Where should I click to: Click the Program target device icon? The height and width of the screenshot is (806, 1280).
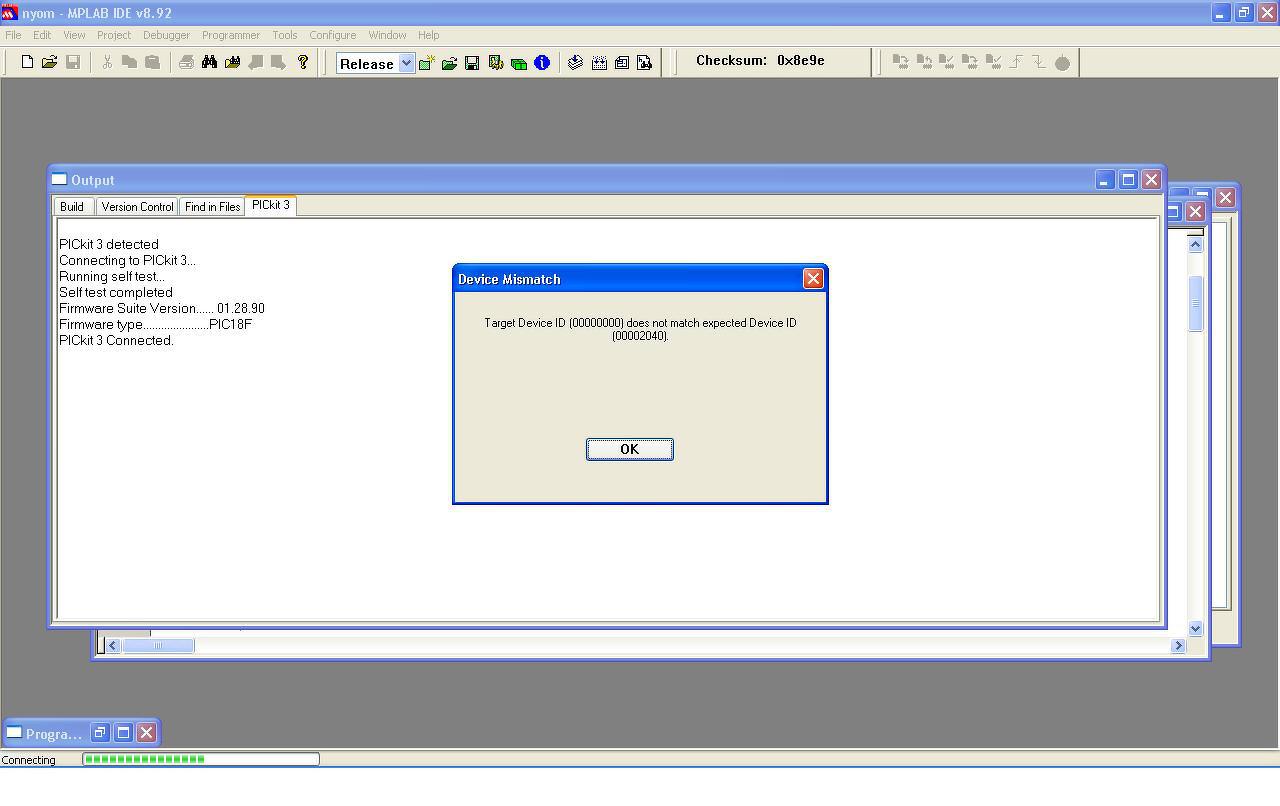tap(901, 62)
